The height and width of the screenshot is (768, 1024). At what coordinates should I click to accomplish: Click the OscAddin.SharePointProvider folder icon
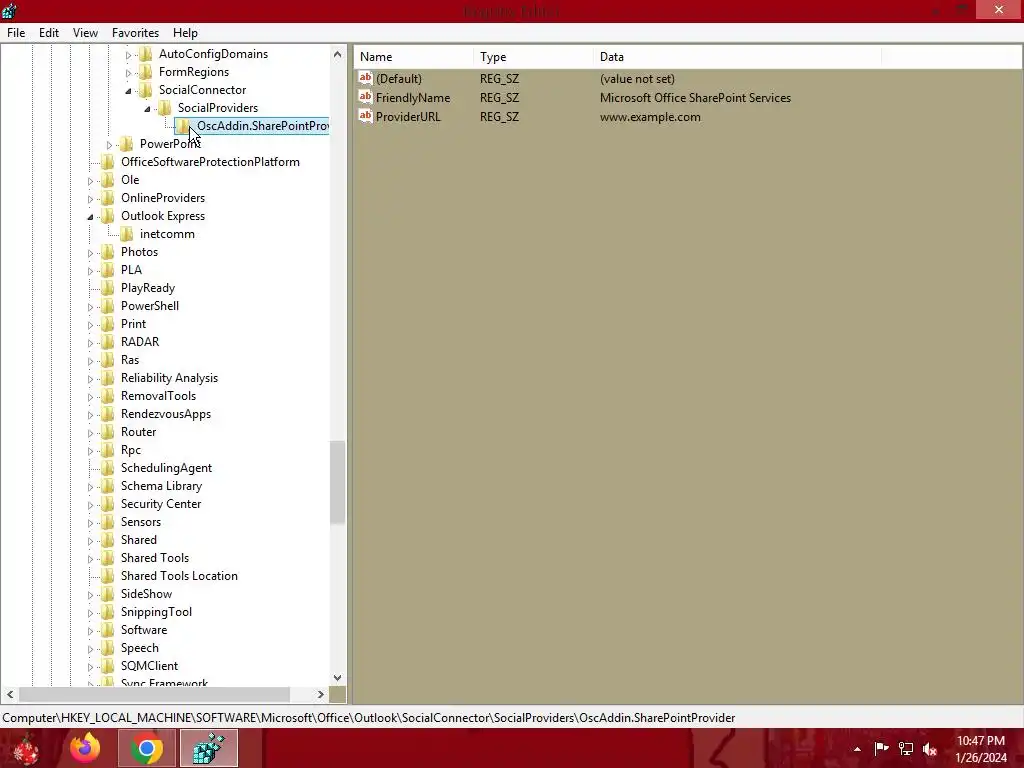pyautogui.click(x=184, y=125)
